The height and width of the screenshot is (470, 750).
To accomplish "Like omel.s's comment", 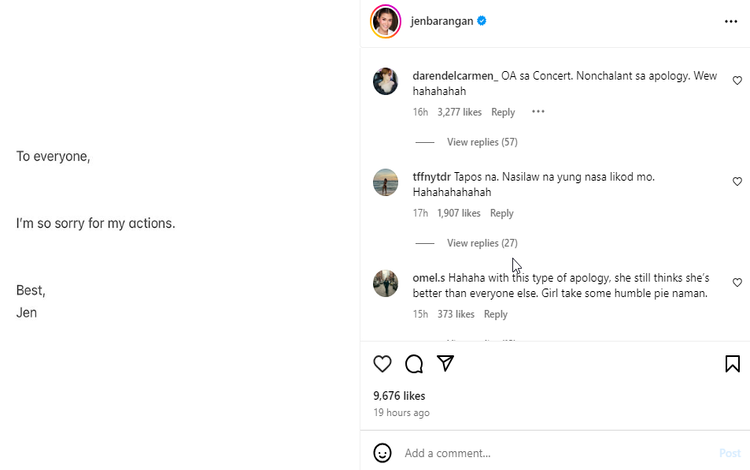I will point(737,283).
